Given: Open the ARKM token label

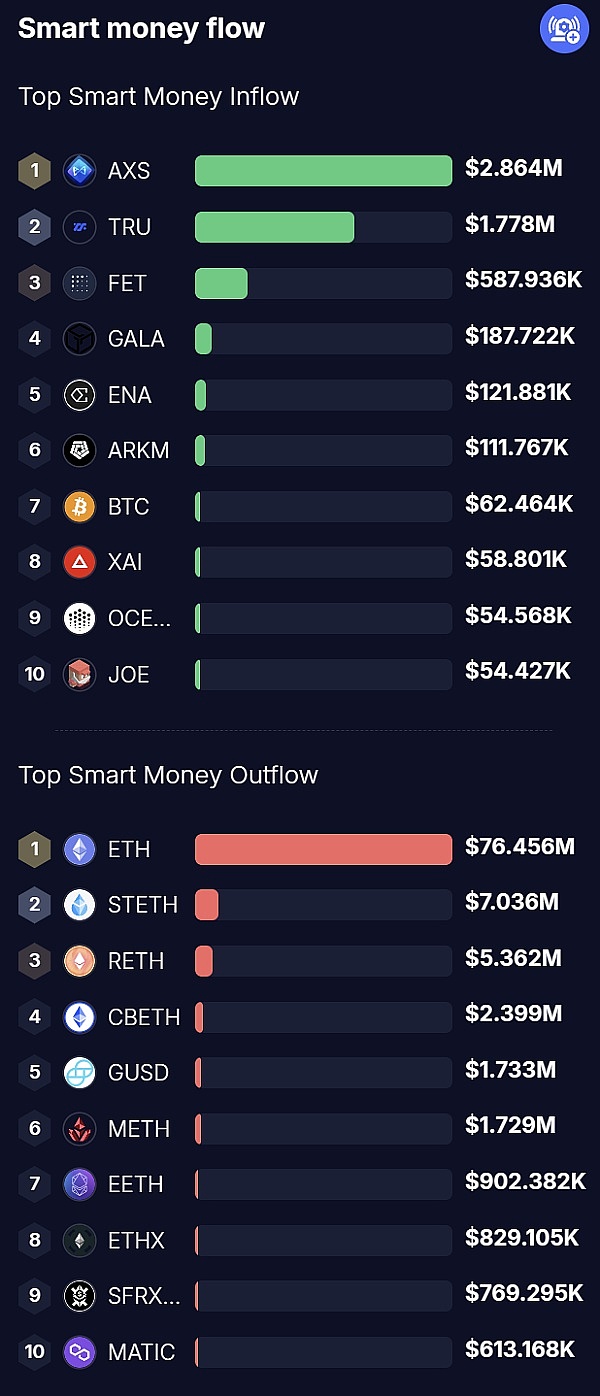Looking at the screenshot, I should 138,451.
